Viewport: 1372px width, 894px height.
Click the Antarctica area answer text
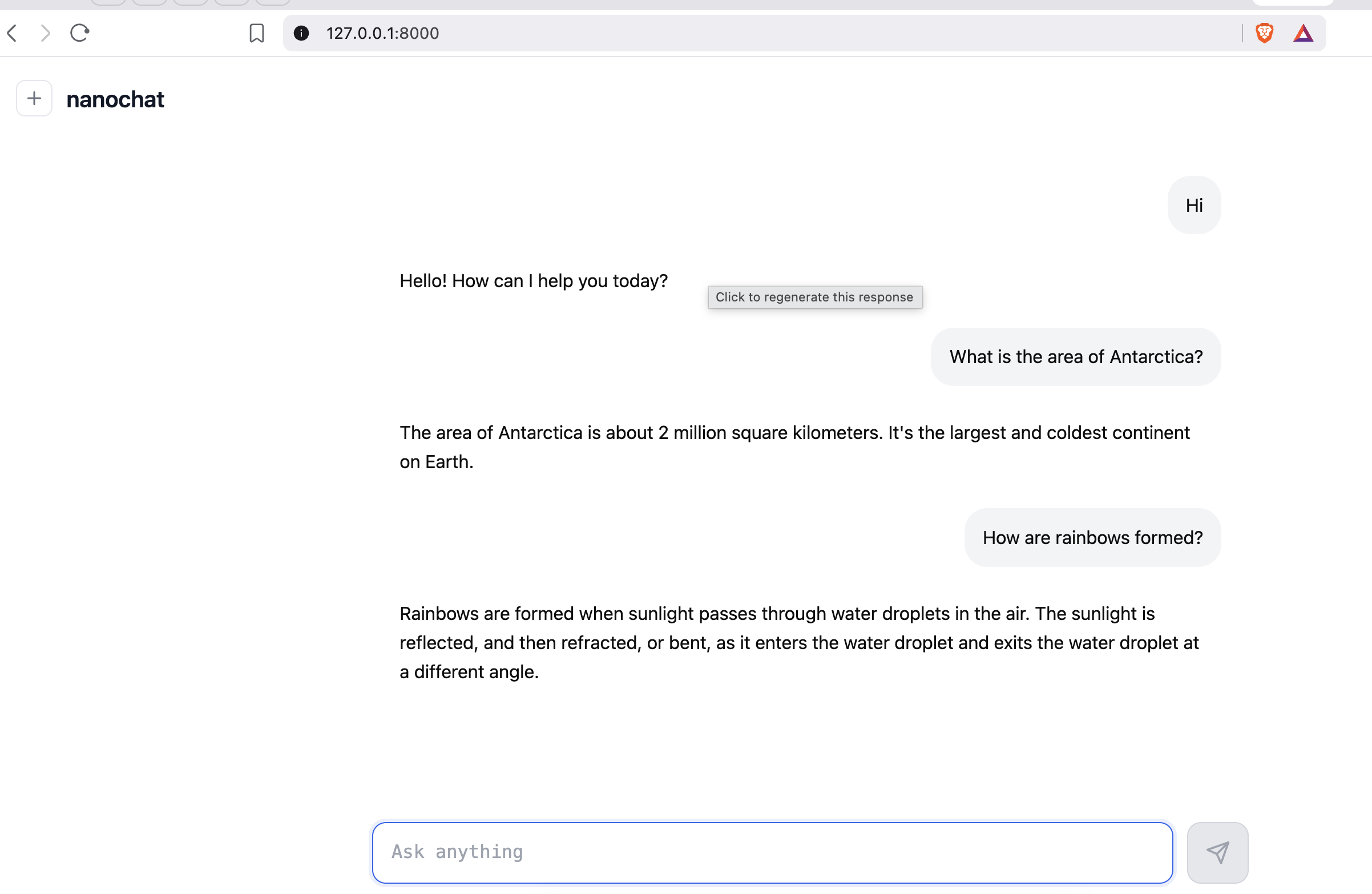(794, 447)
